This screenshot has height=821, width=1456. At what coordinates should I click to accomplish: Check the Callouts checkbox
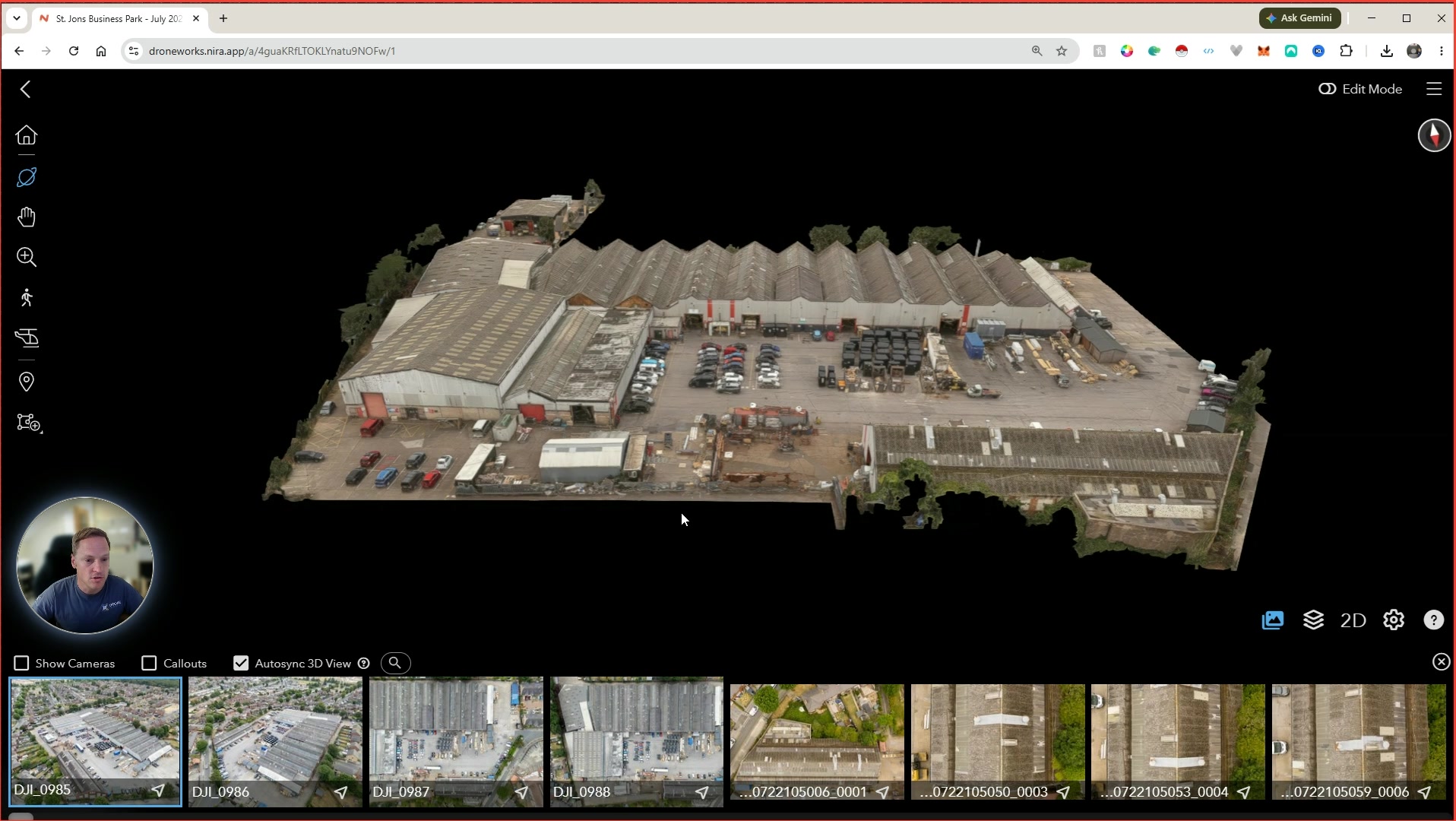150,664
